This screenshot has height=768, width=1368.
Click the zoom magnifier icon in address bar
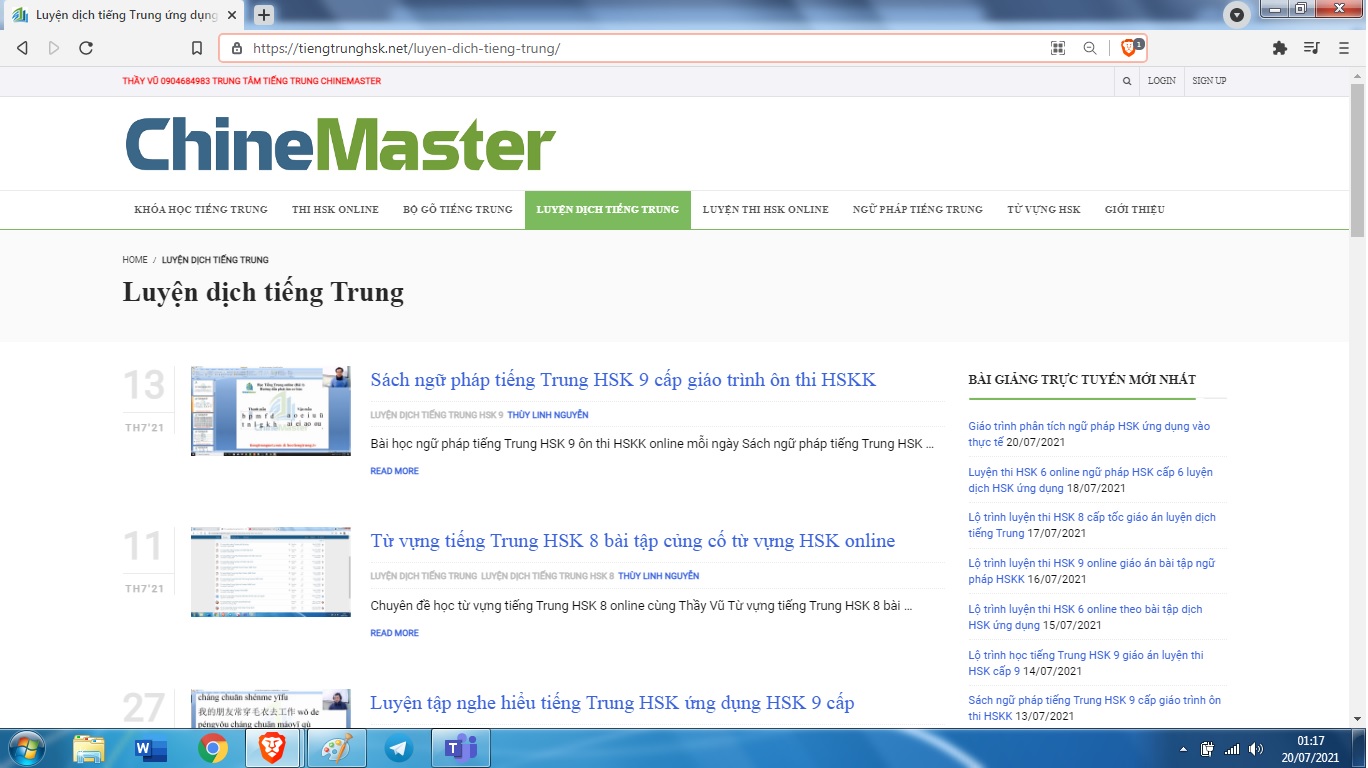pos(1090,48)
